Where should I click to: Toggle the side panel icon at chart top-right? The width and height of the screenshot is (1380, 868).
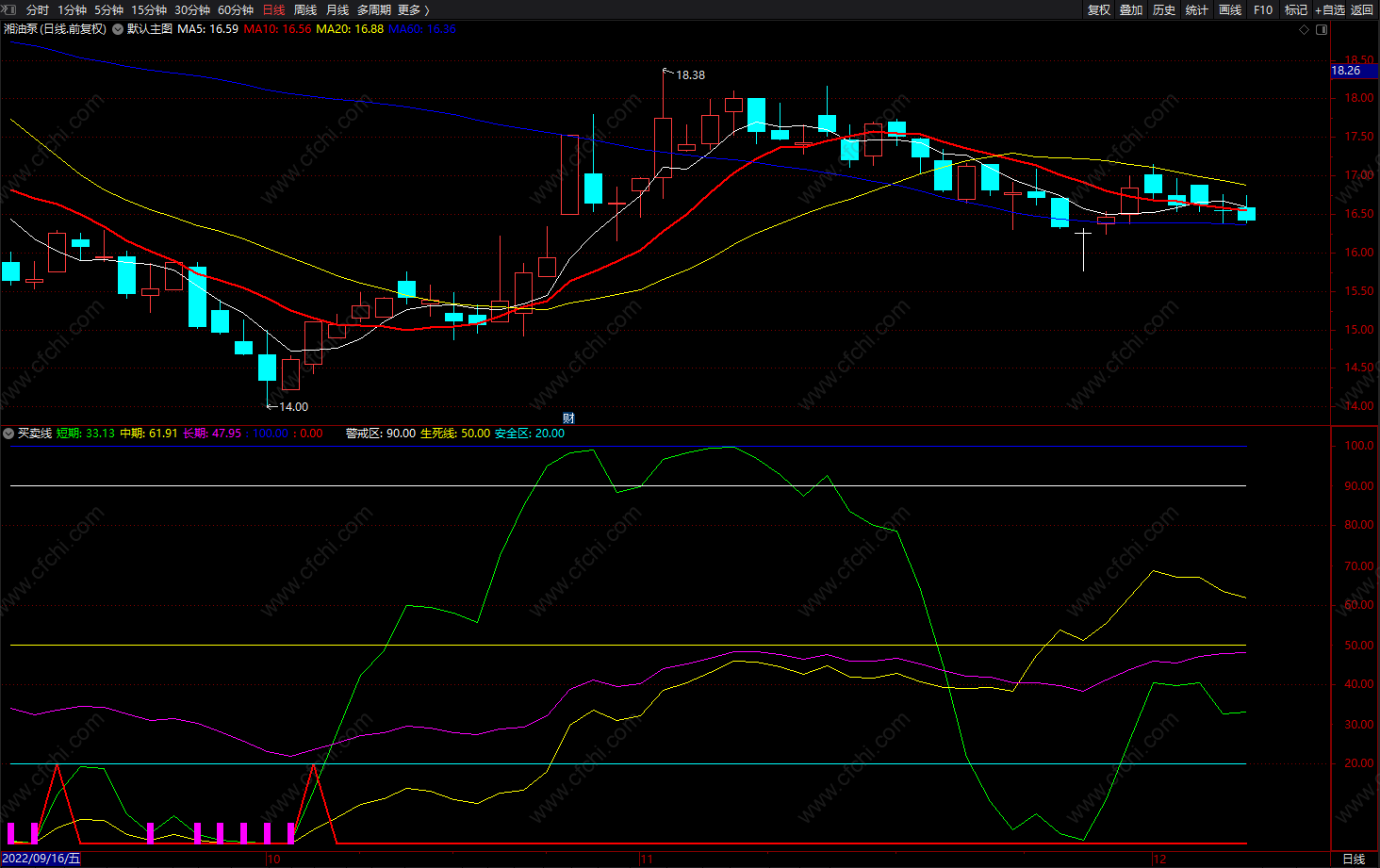tap(1322, 29)
